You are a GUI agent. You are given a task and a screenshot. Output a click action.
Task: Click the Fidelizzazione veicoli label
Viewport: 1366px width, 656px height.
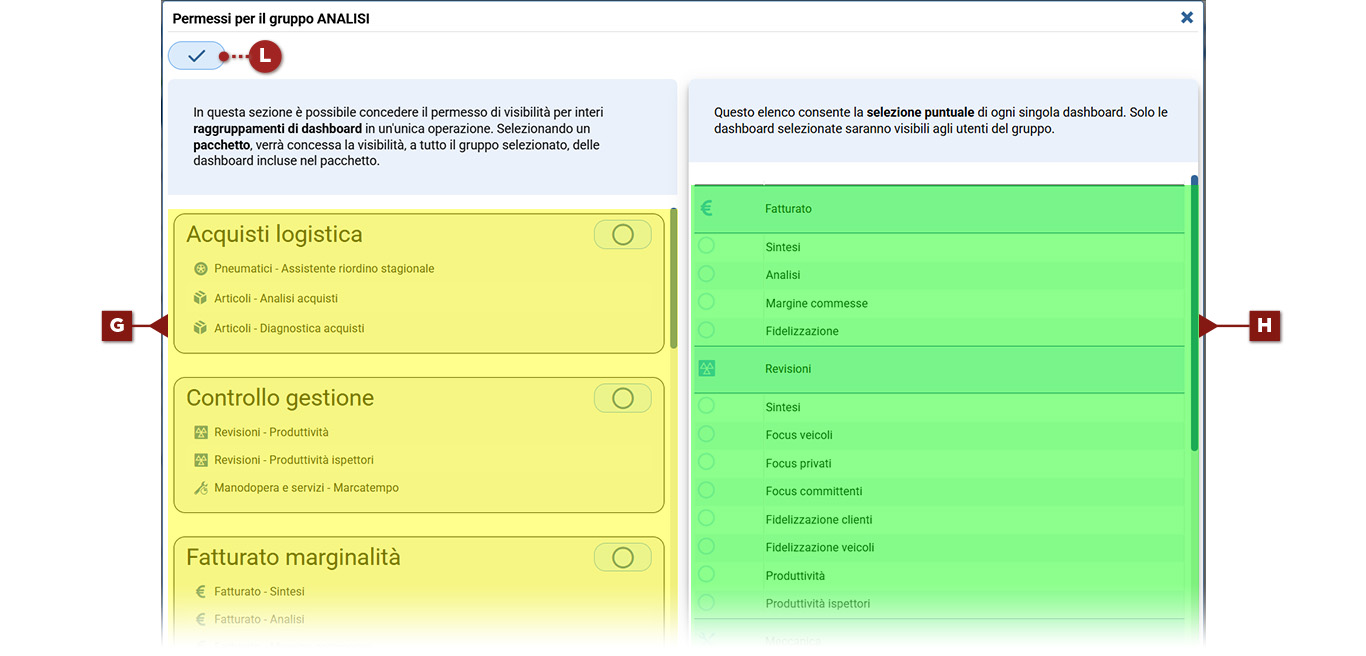[820, 547]
